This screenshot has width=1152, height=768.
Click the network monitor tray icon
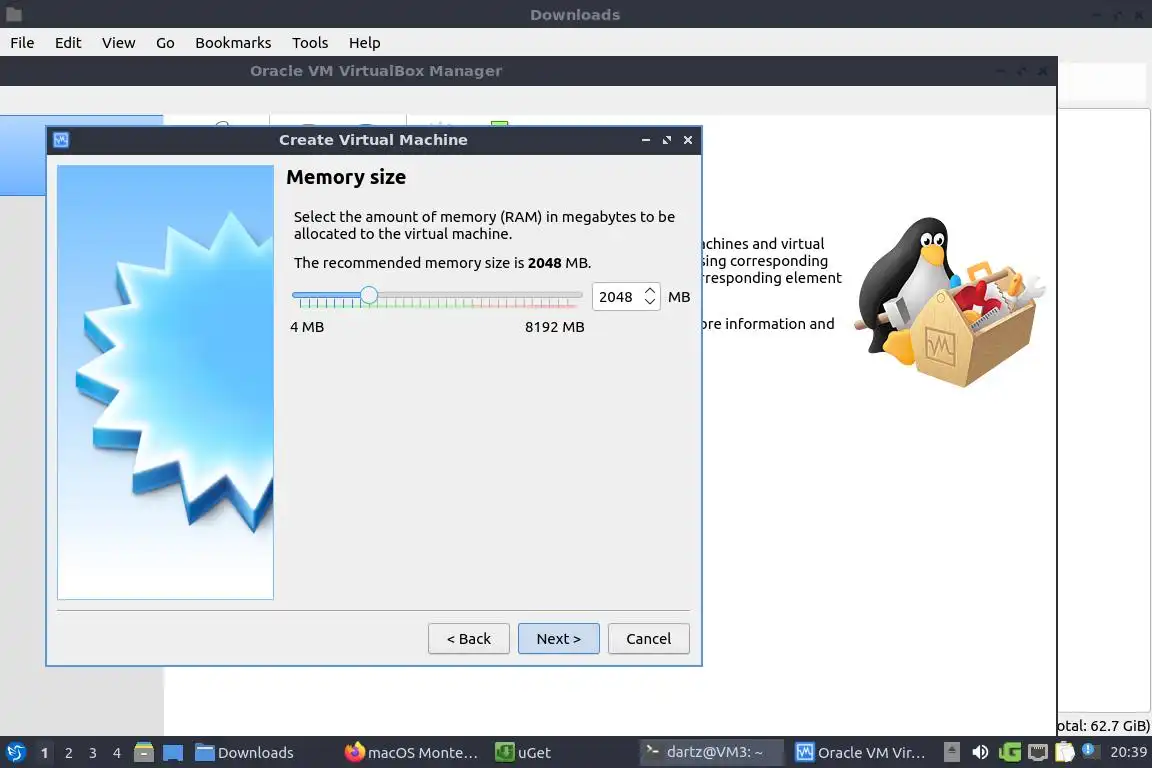[x=1037, y=752]
